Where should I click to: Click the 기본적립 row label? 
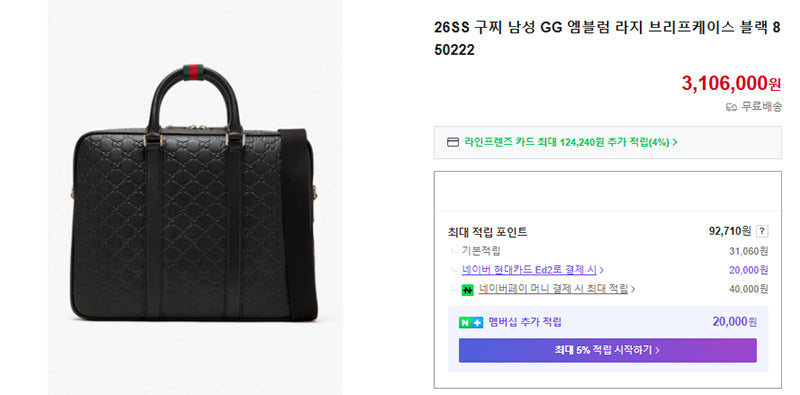click(x=481, y=251)
